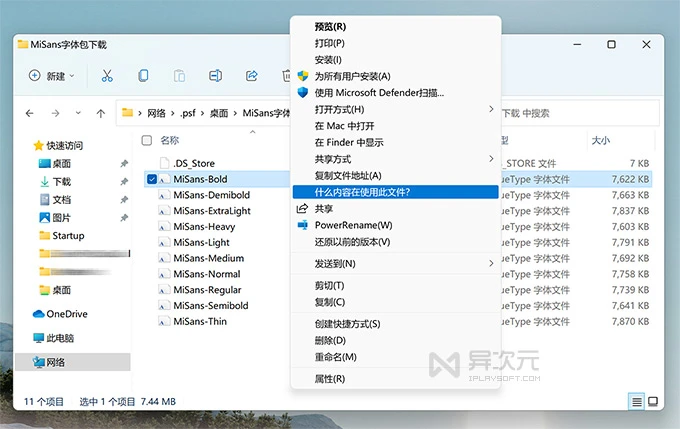Screen dimensions: 680x429
Task: Unpin 文档 using its pin icon
Action: [124, 200]
